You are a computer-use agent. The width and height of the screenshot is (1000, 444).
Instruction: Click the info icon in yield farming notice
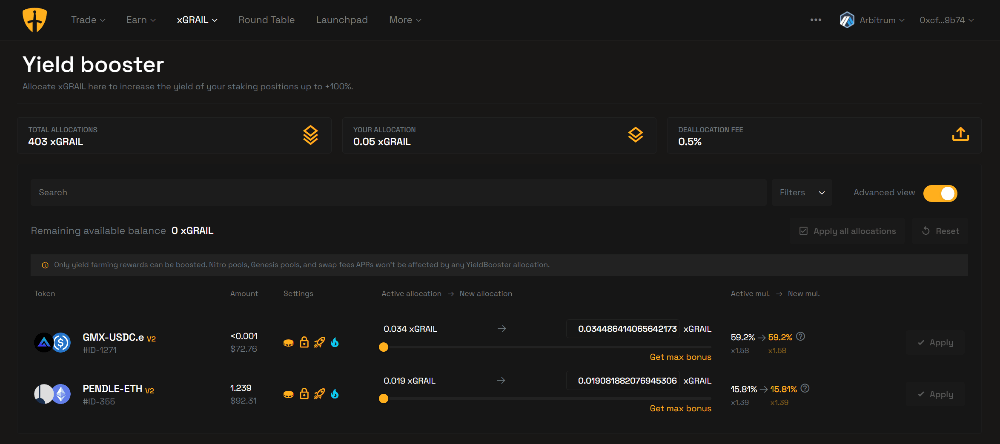[x=45, y=265]
